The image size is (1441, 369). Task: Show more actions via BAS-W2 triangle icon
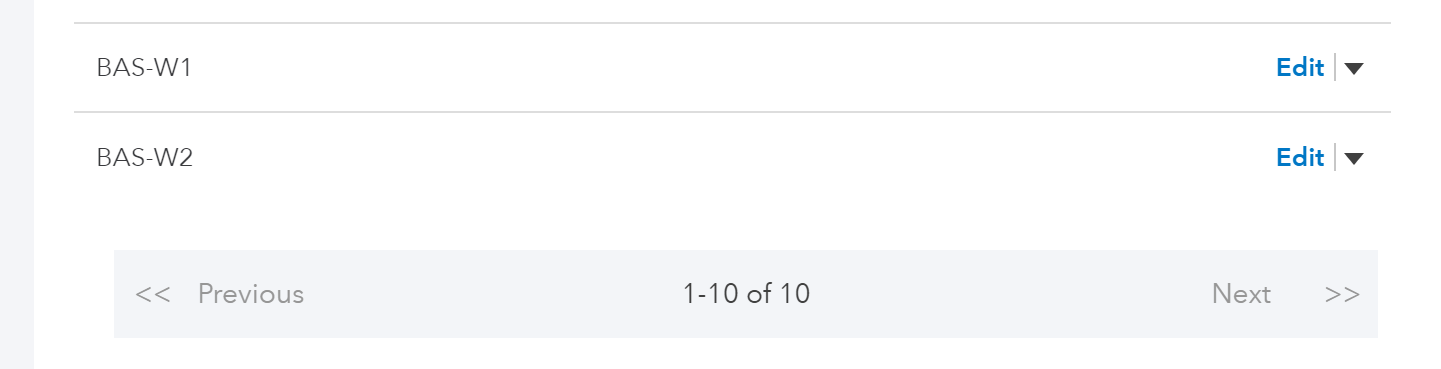pyautogui.click(x=1353, y=158)
